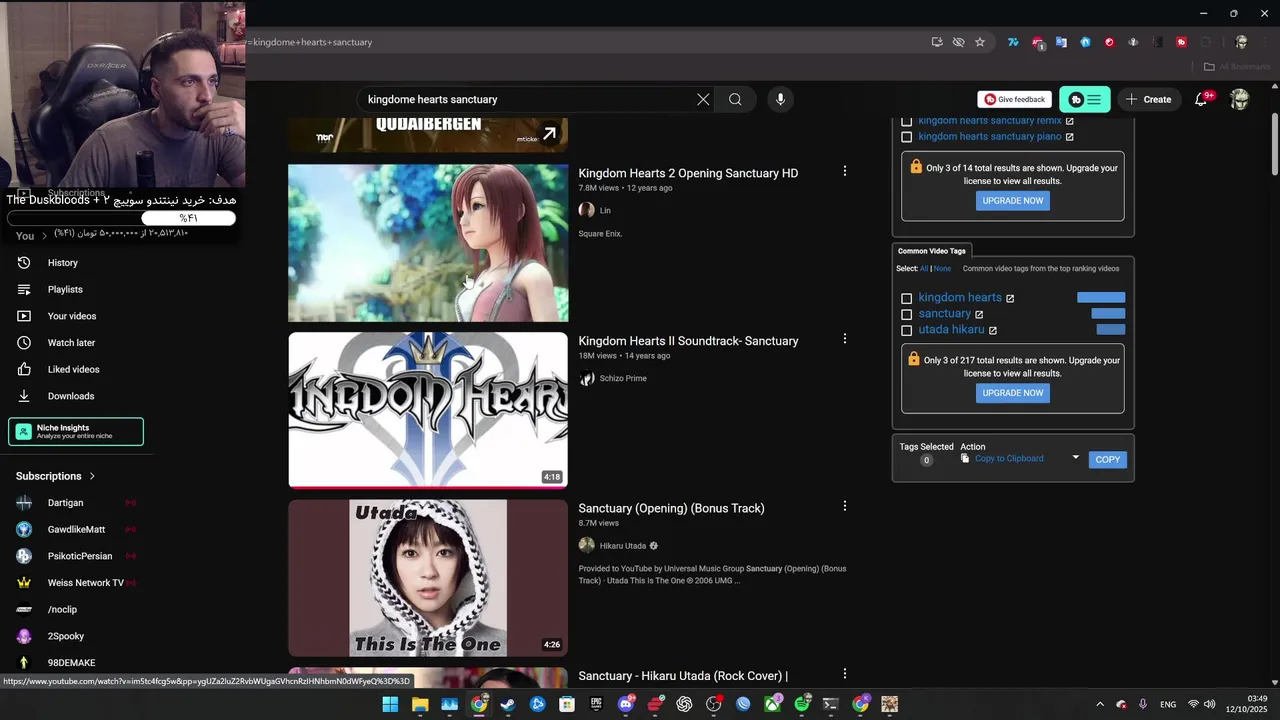The image size is (1280, 720).
Task: Open YouTube account avatar menu
Action: 1239,99
